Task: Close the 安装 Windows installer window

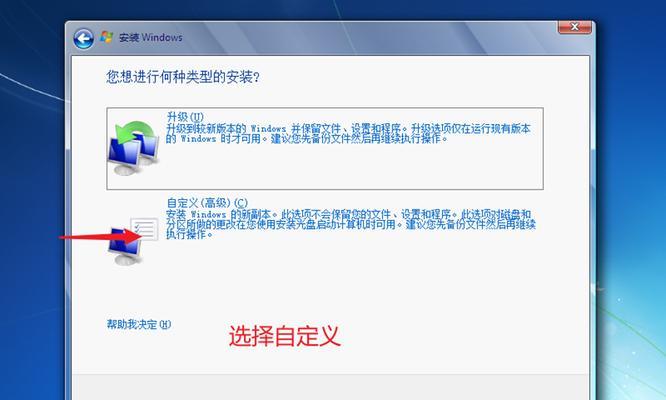Action: tap(574, 27)
